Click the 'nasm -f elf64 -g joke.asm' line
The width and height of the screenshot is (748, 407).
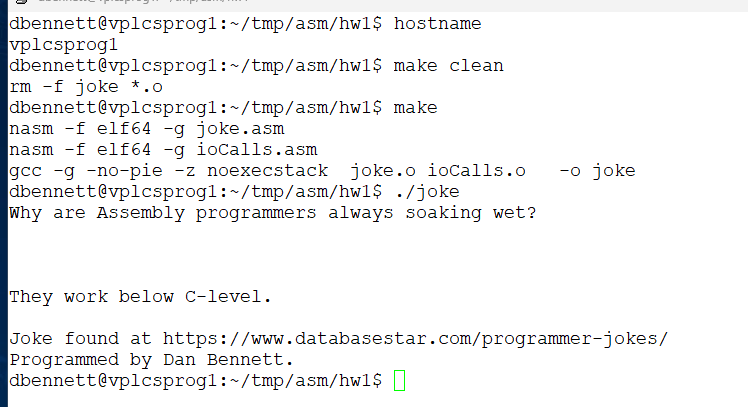coord(146,129)
